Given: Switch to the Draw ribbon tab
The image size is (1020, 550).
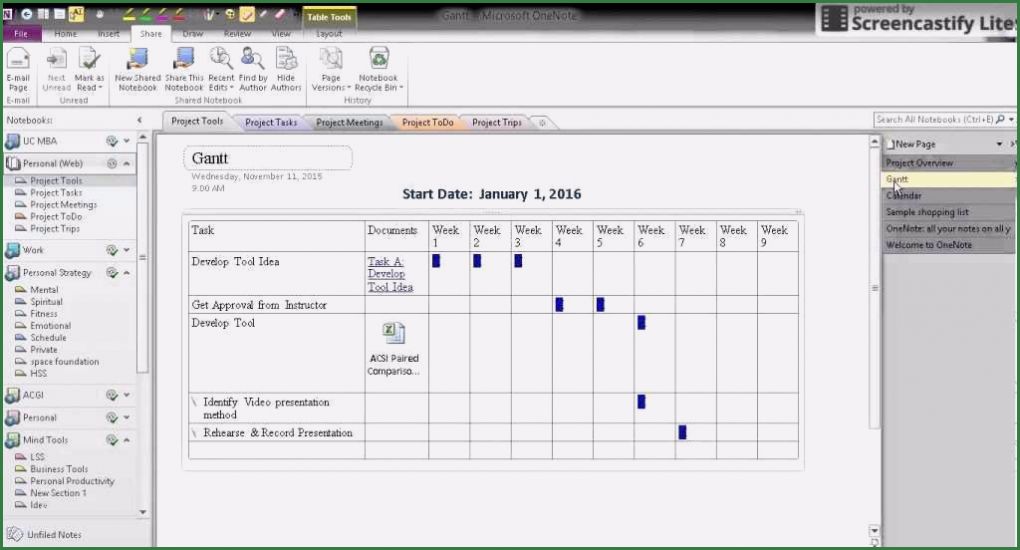Looking at the screenshot, I should [x=193, y=34].
